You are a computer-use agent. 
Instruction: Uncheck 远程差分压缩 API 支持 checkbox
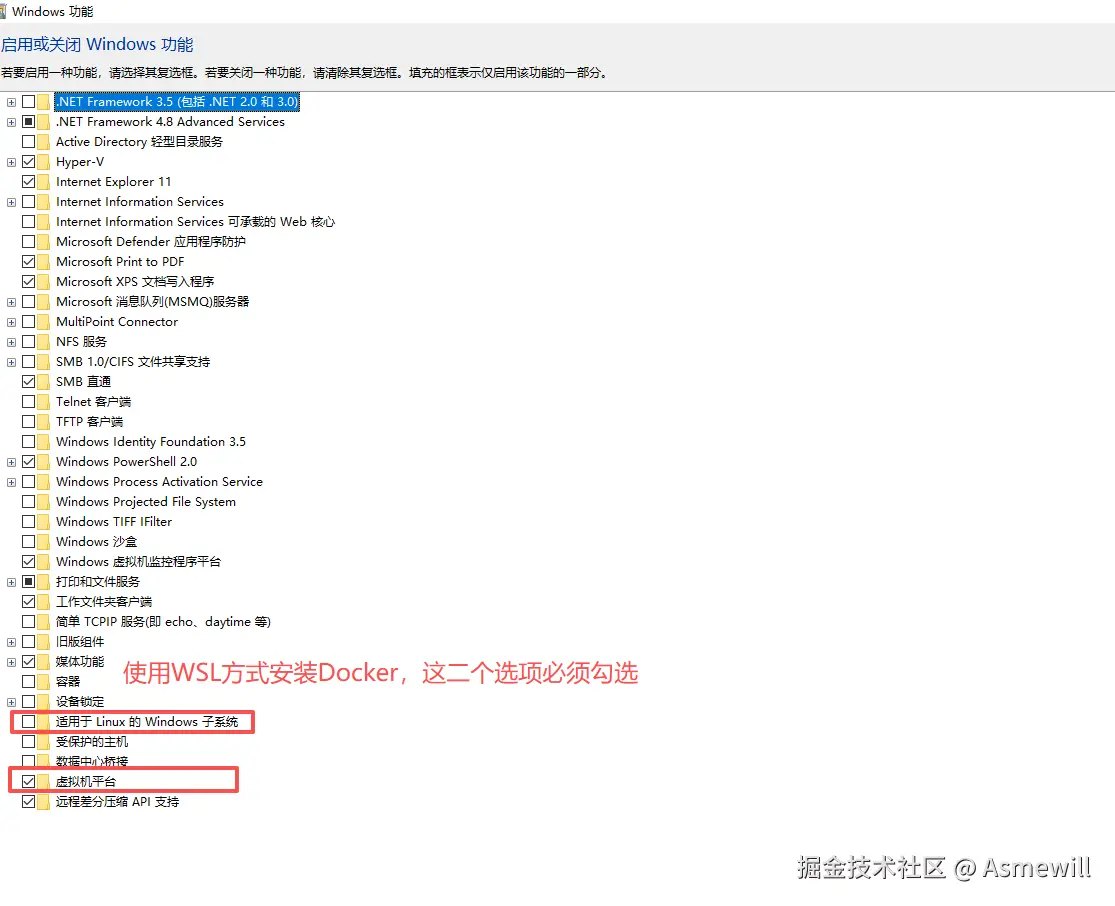tap(28, 801)
